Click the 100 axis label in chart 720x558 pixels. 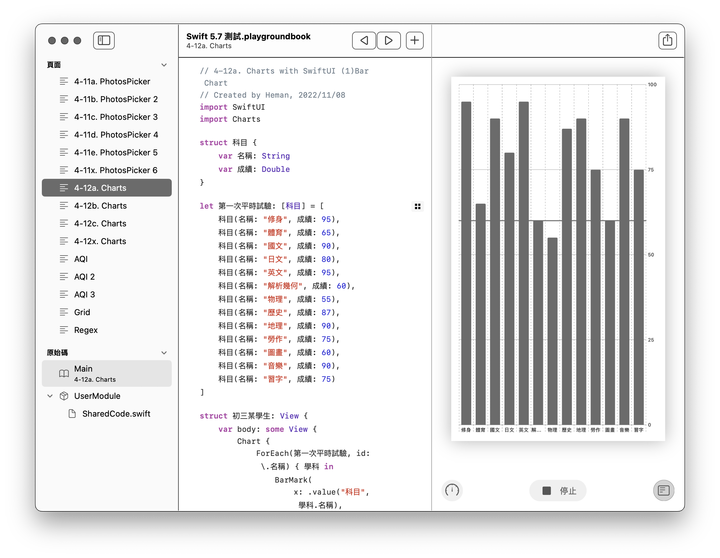tap(652, 85)
